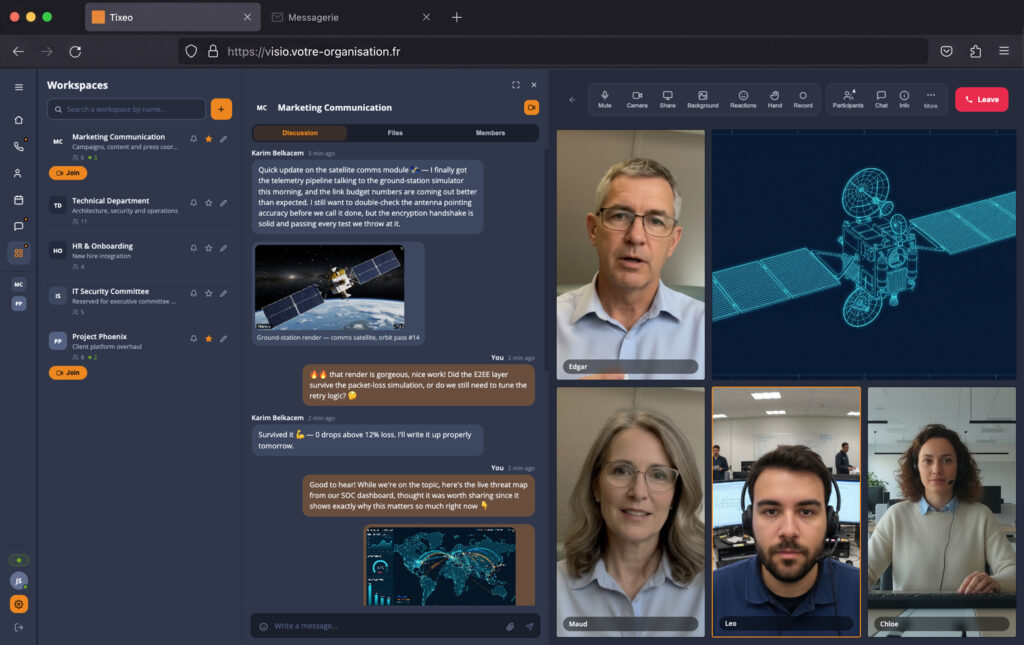Image resolution: width=1024 pixels, height=645 pixels.
Task: Switch to the Discussion tab
Action: 300,133
